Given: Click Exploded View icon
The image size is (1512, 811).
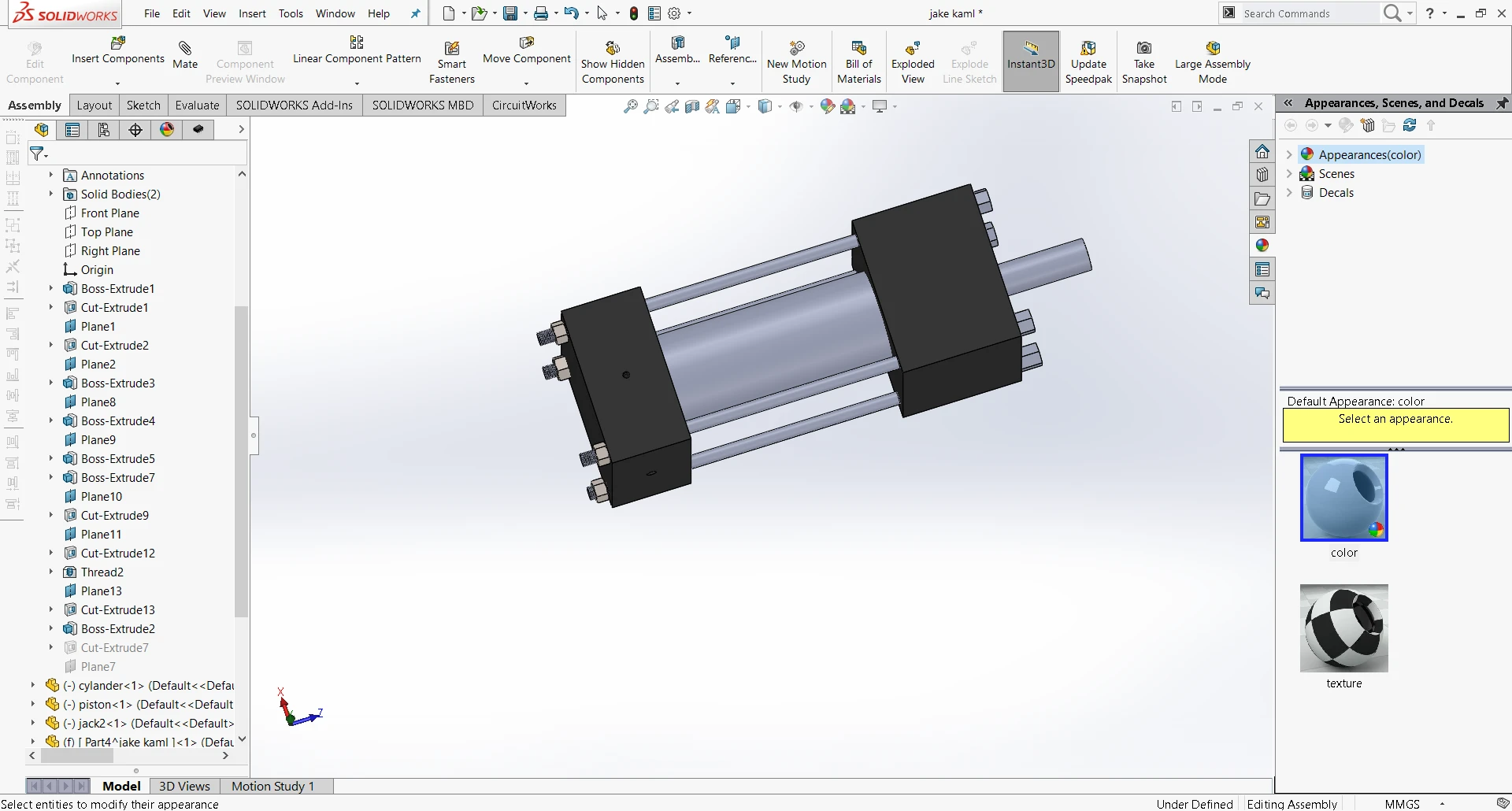Looking at the screenshot, I should click(x=913, y=49).
